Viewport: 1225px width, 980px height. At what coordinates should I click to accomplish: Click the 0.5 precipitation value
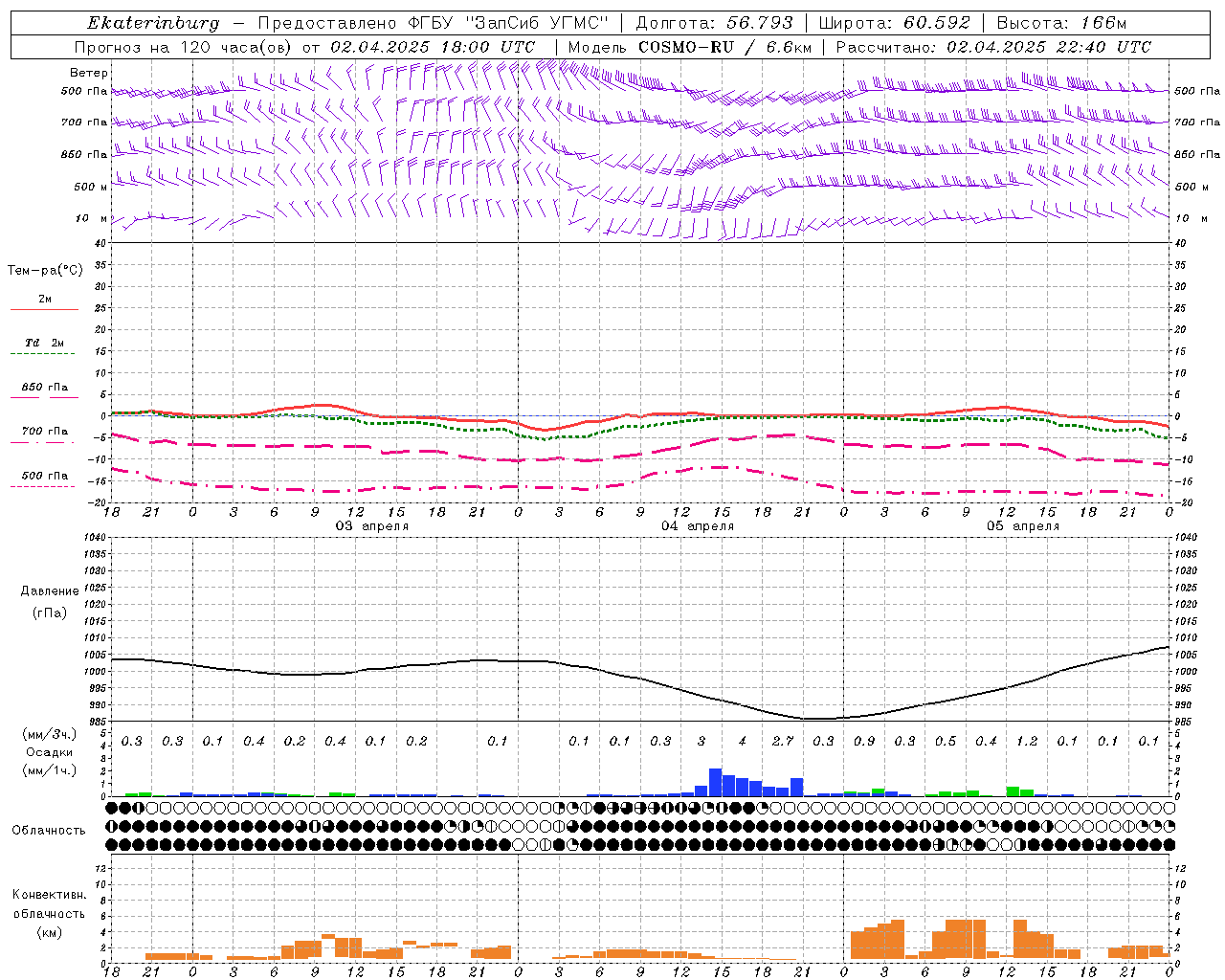946,742
